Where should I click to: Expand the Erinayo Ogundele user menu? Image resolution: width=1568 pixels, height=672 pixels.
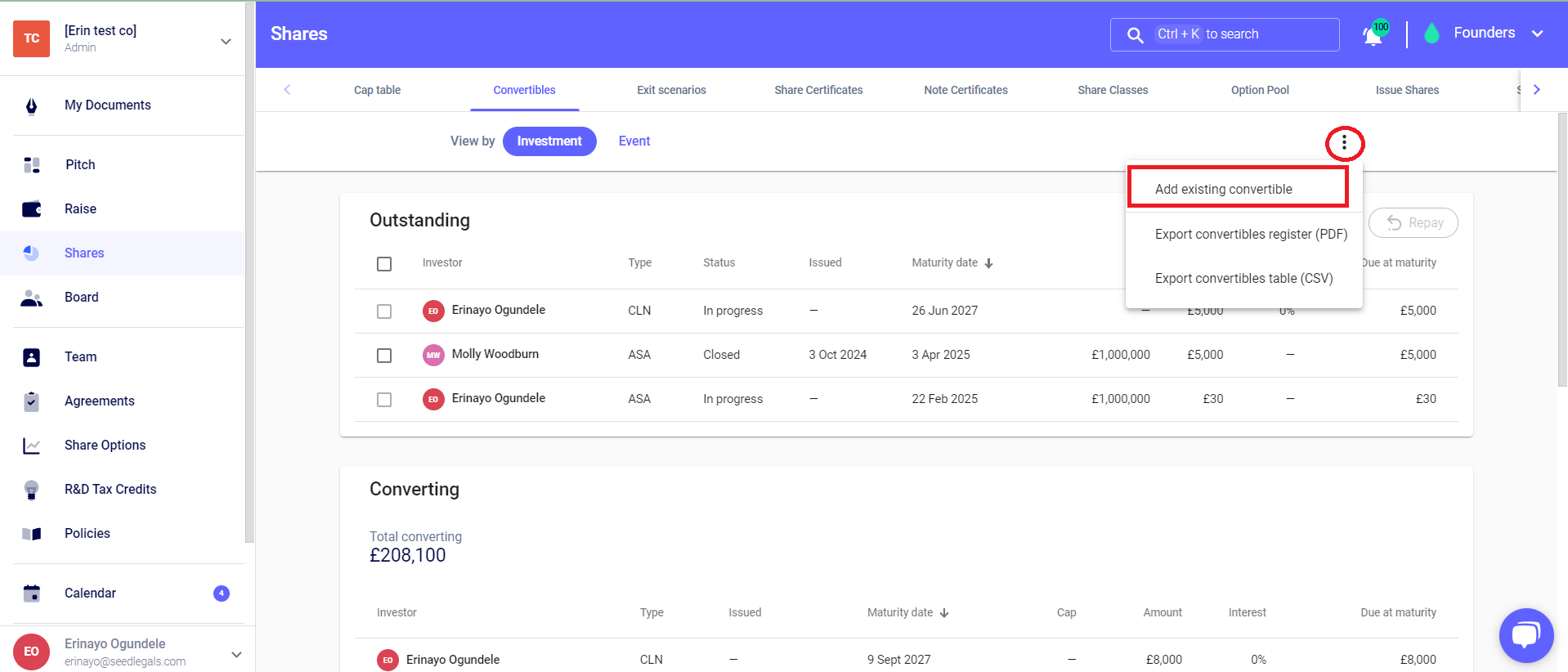click(236, 654)
